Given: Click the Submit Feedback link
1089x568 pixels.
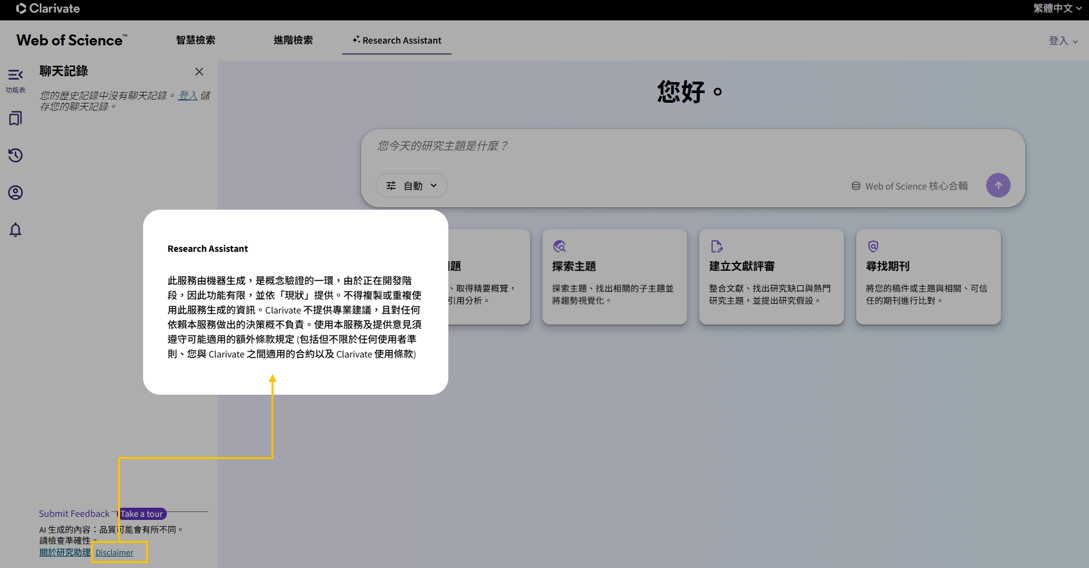Looking at the screenshot, I should click(74, 514).
